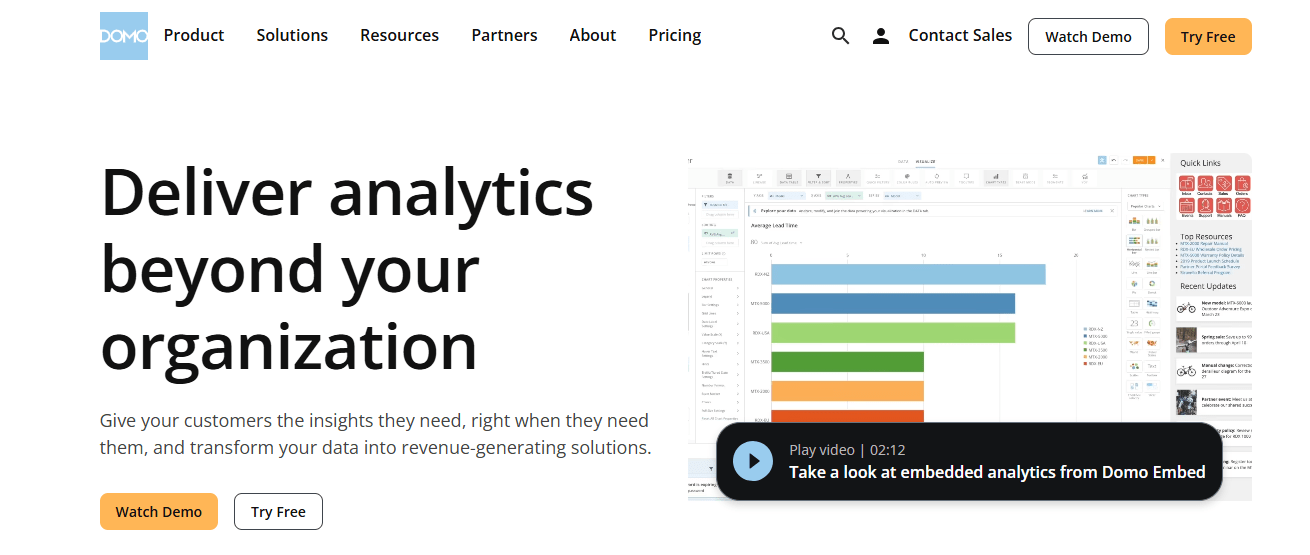Expand the Resources navigation menu
This screenshot has height=555, width=1310.
point(399,36)
